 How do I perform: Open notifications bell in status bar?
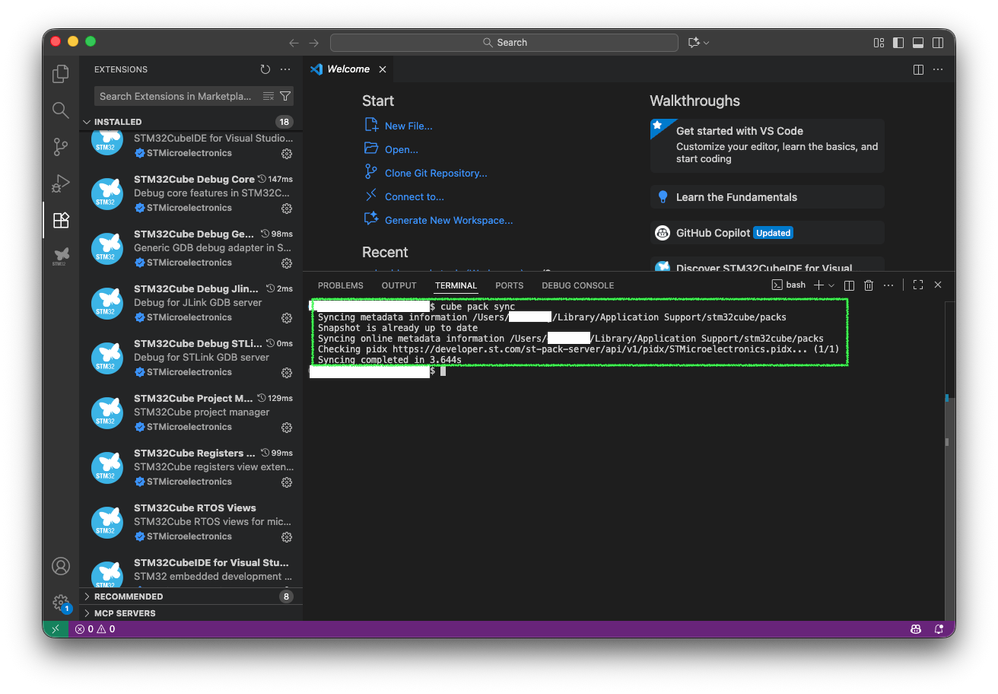tap(938, 629)
